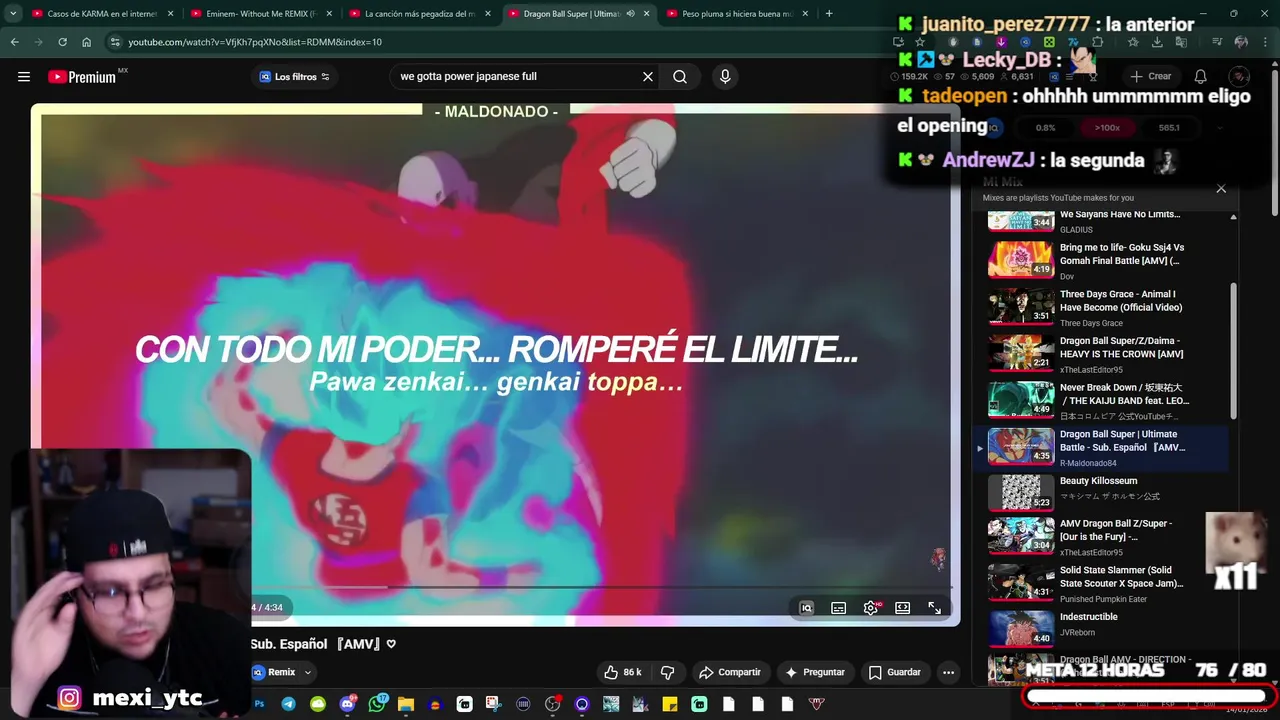Open more actions three-dot menu under video

[948, 672]
